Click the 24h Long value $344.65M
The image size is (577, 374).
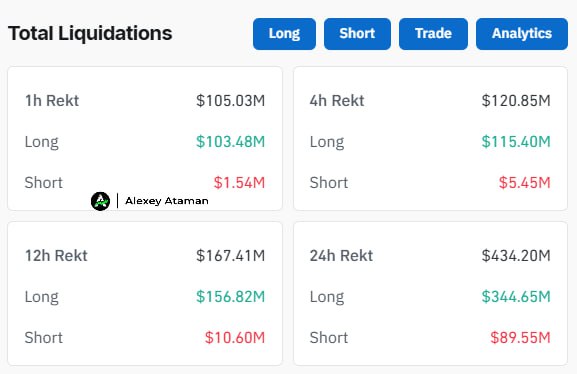point(516,297)
